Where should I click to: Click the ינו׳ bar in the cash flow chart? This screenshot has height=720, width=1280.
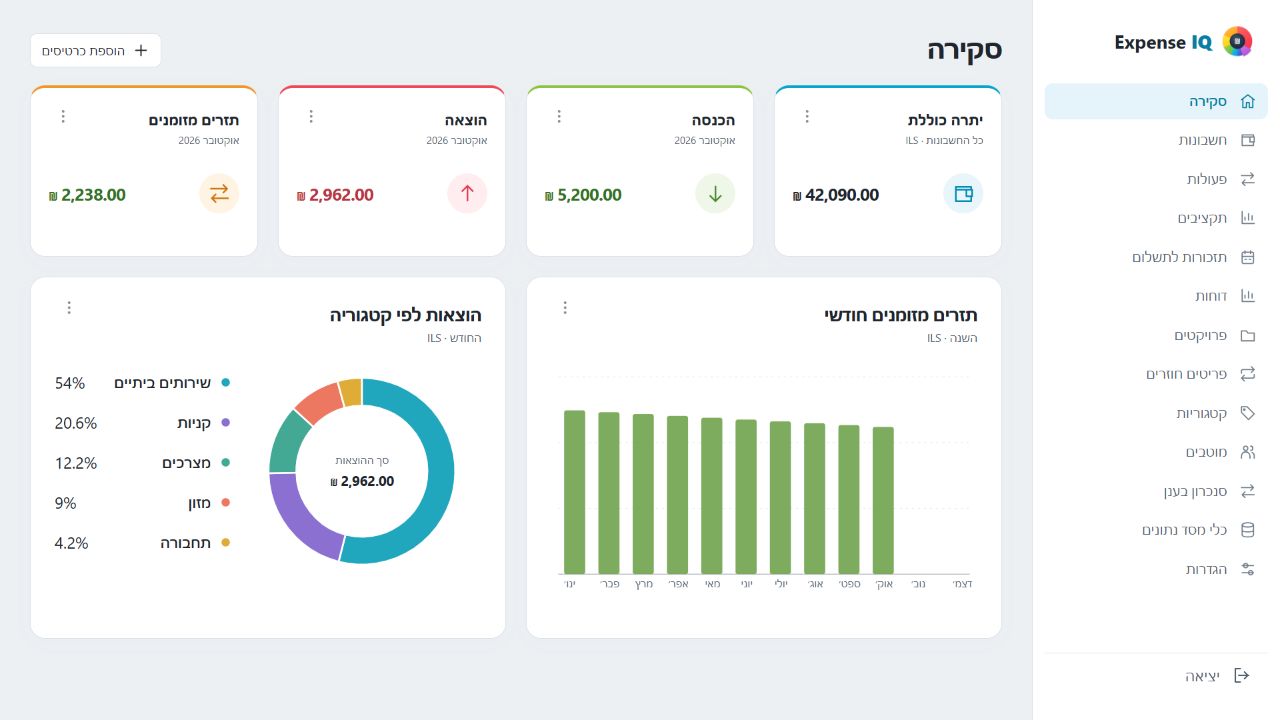(574, 492)
